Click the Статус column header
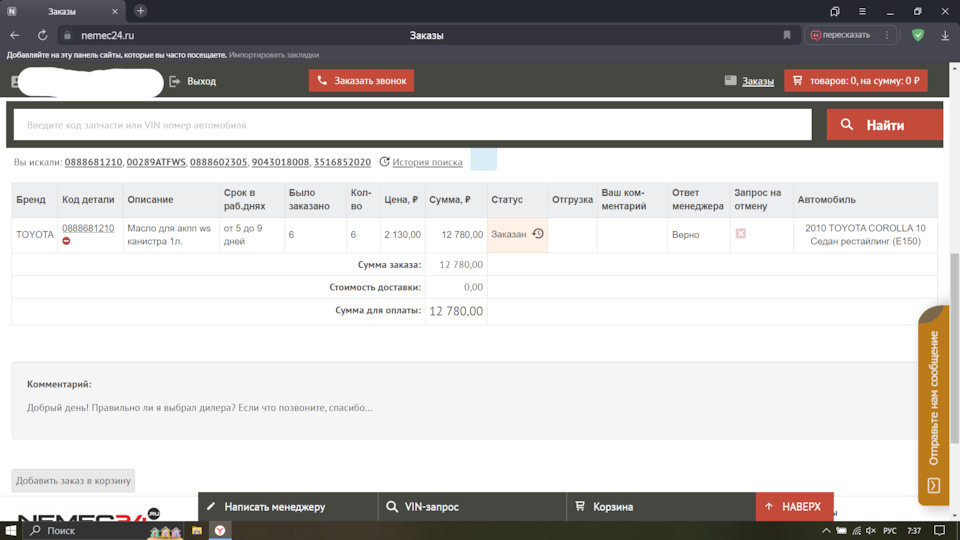 point(507,200)
